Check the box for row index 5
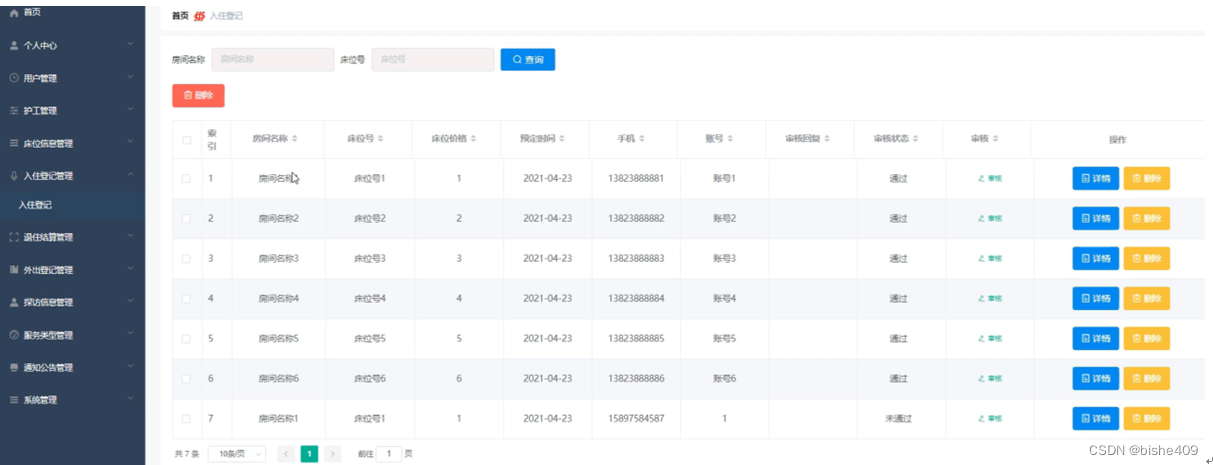This screenshot has height=465, width=1213. tap(186, 338)
